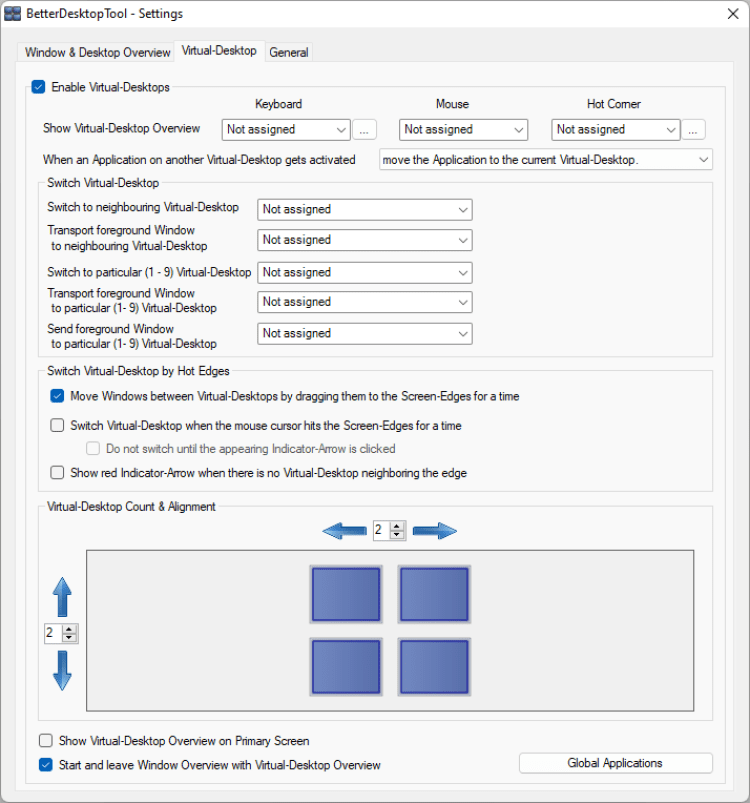750x803 pixels.
Task: Open Transport foreground Window to neighbouring dropdown
Action: point(365,240)
